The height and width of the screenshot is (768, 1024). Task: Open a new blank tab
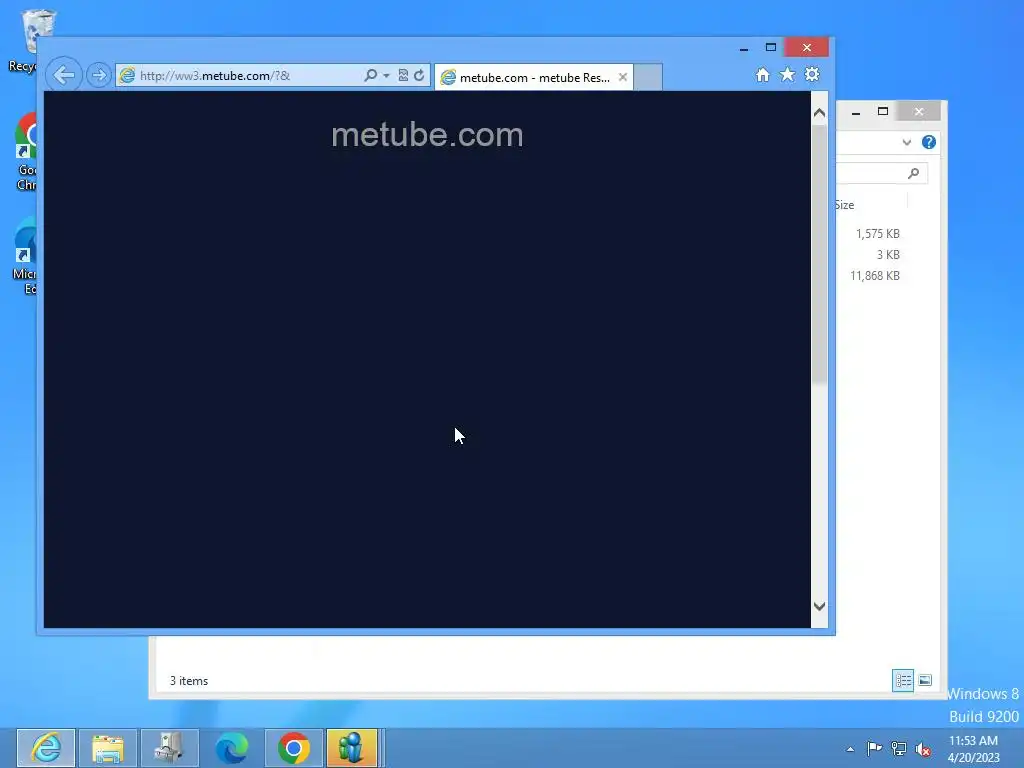648,77
